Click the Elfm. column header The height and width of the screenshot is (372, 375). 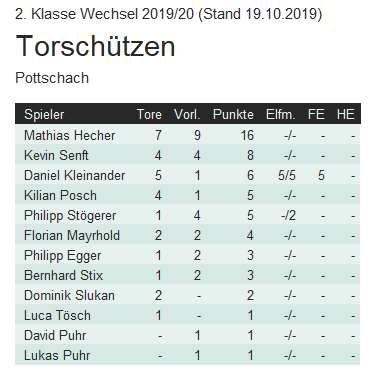[x=281, y=114]
